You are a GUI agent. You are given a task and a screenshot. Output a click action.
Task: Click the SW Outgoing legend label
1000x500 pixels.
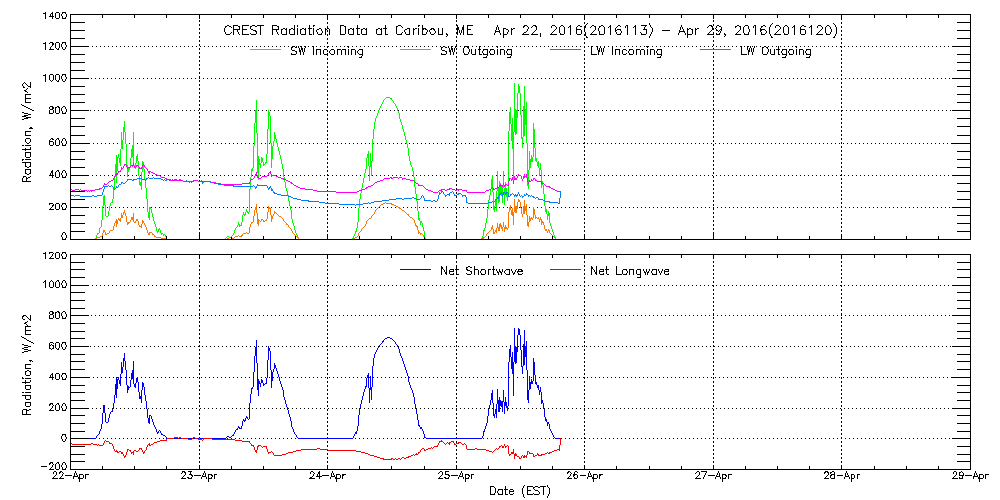tap(477, 51)
